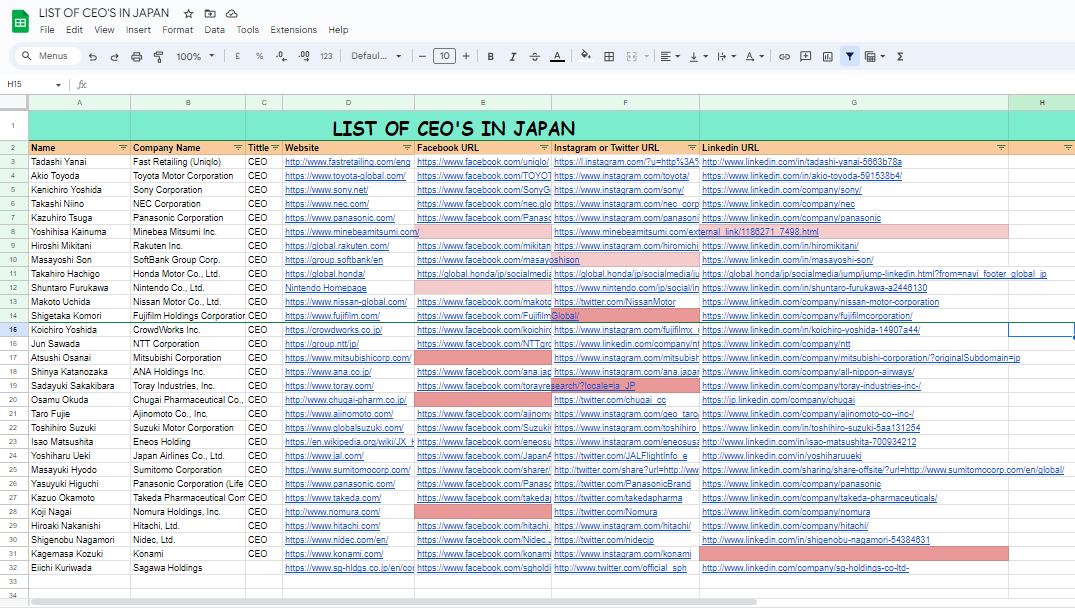Open the File menu
This screenshot has width=1075, height=608.
pyautogui.click(x=47, y=29)
